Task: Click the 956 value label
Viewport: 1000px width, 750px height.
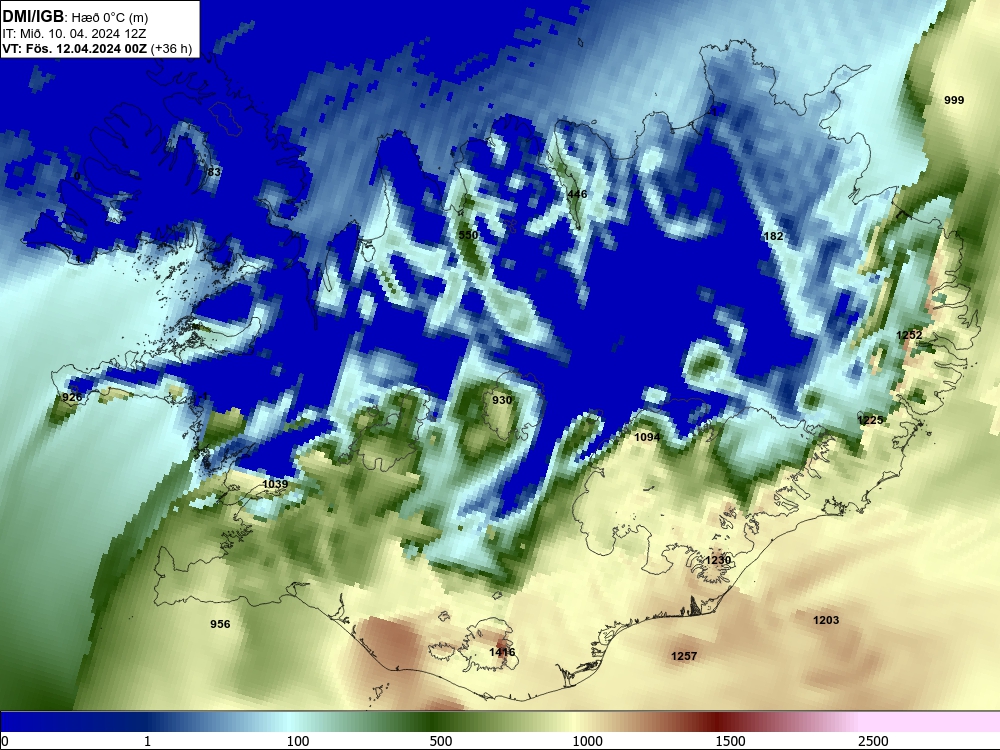Action: tap(220, 624)
